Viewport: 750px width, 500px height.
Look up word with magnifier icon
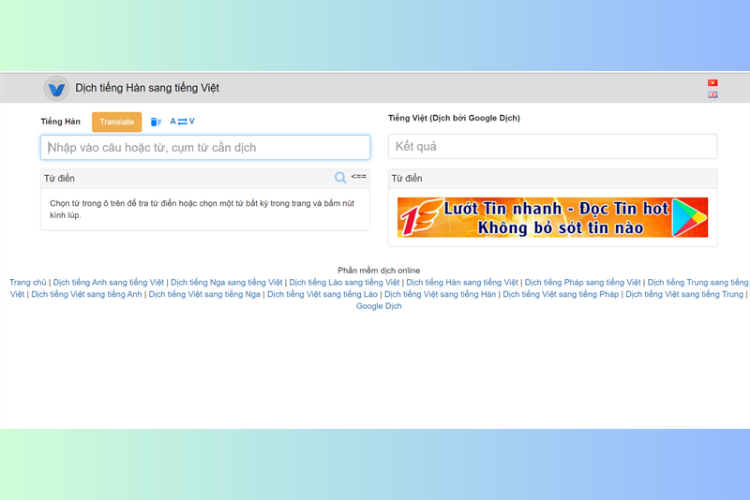click(x=340, y=178)
